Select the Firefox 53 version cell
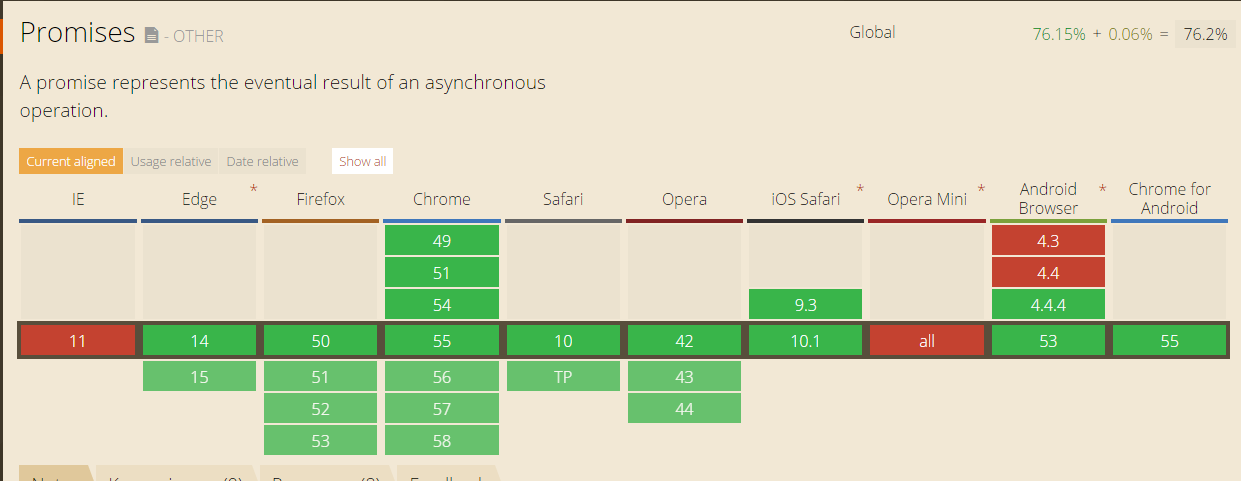 pyautogui.click(x=321, y=441)
